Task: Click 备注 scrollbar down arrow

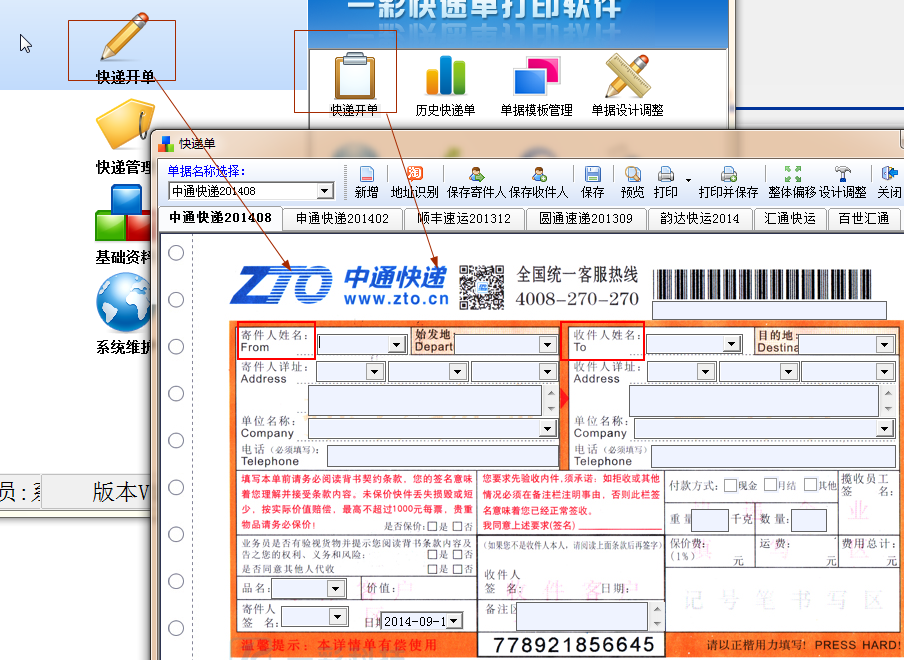Action: coord(657,624)
